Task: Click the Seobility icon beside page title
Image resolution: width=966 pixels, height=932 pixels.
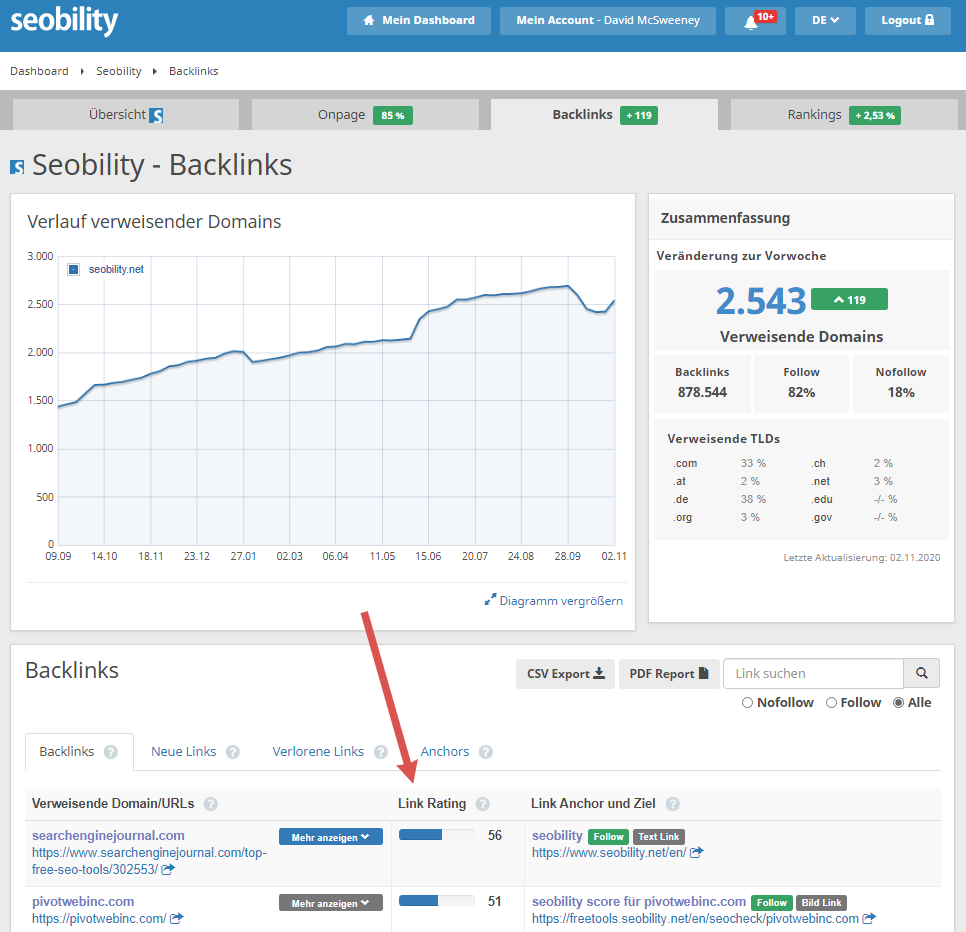Action: (17, 166)
